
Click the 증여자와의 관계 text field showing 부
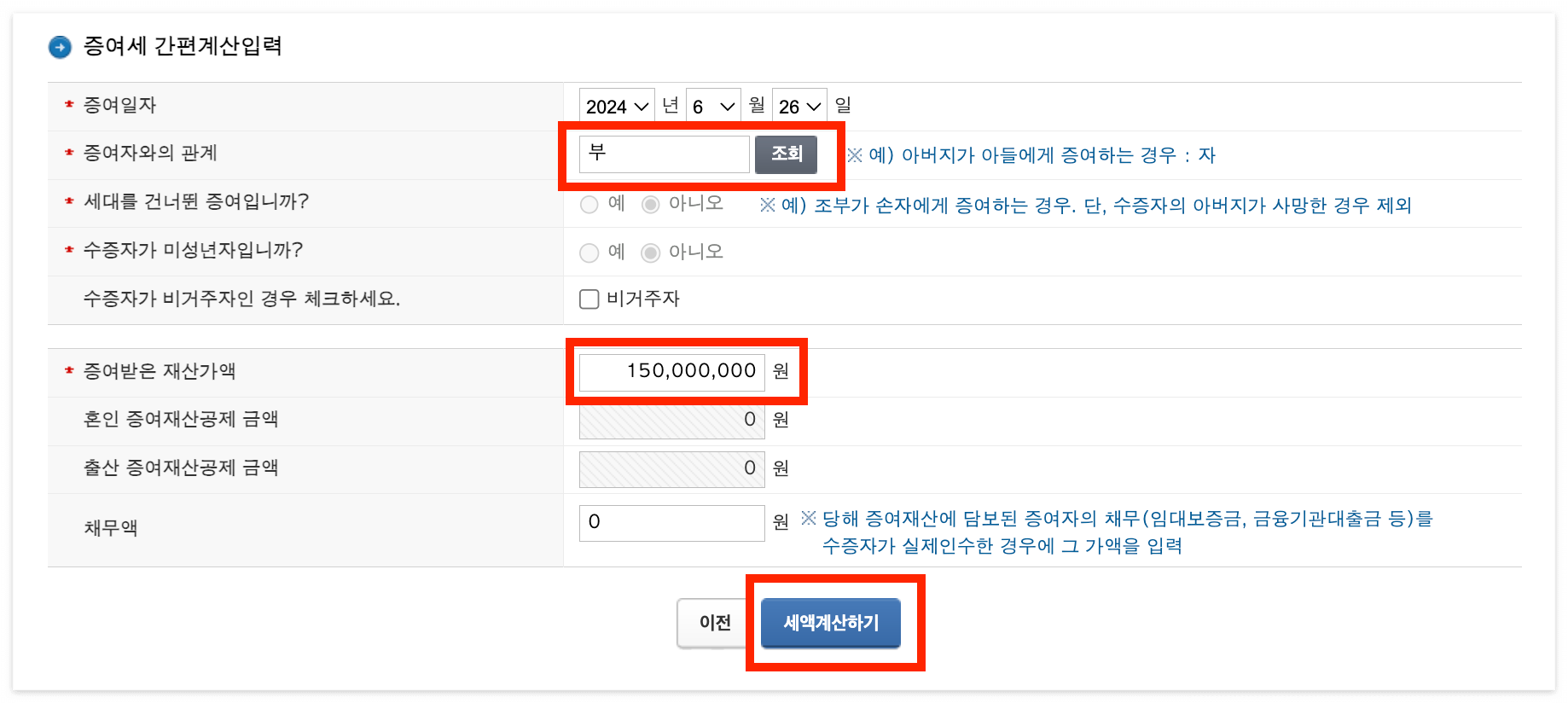click(664, 154)
